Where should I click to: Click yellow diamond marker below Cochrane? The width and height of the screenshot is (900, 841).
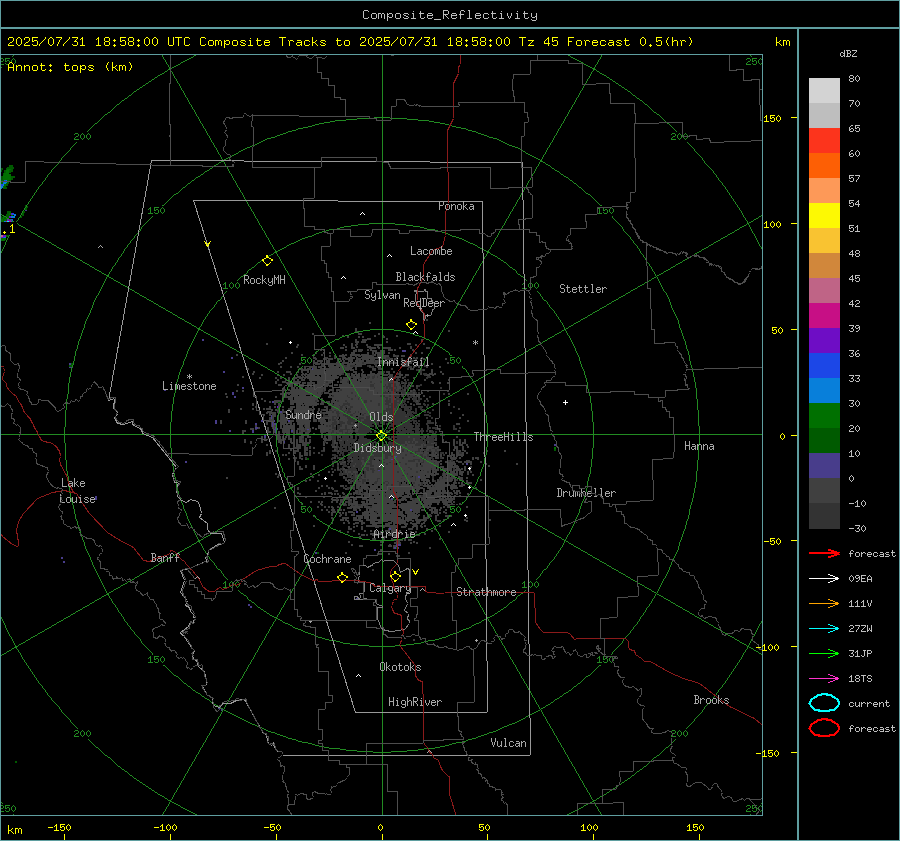[x=342, y=577]
